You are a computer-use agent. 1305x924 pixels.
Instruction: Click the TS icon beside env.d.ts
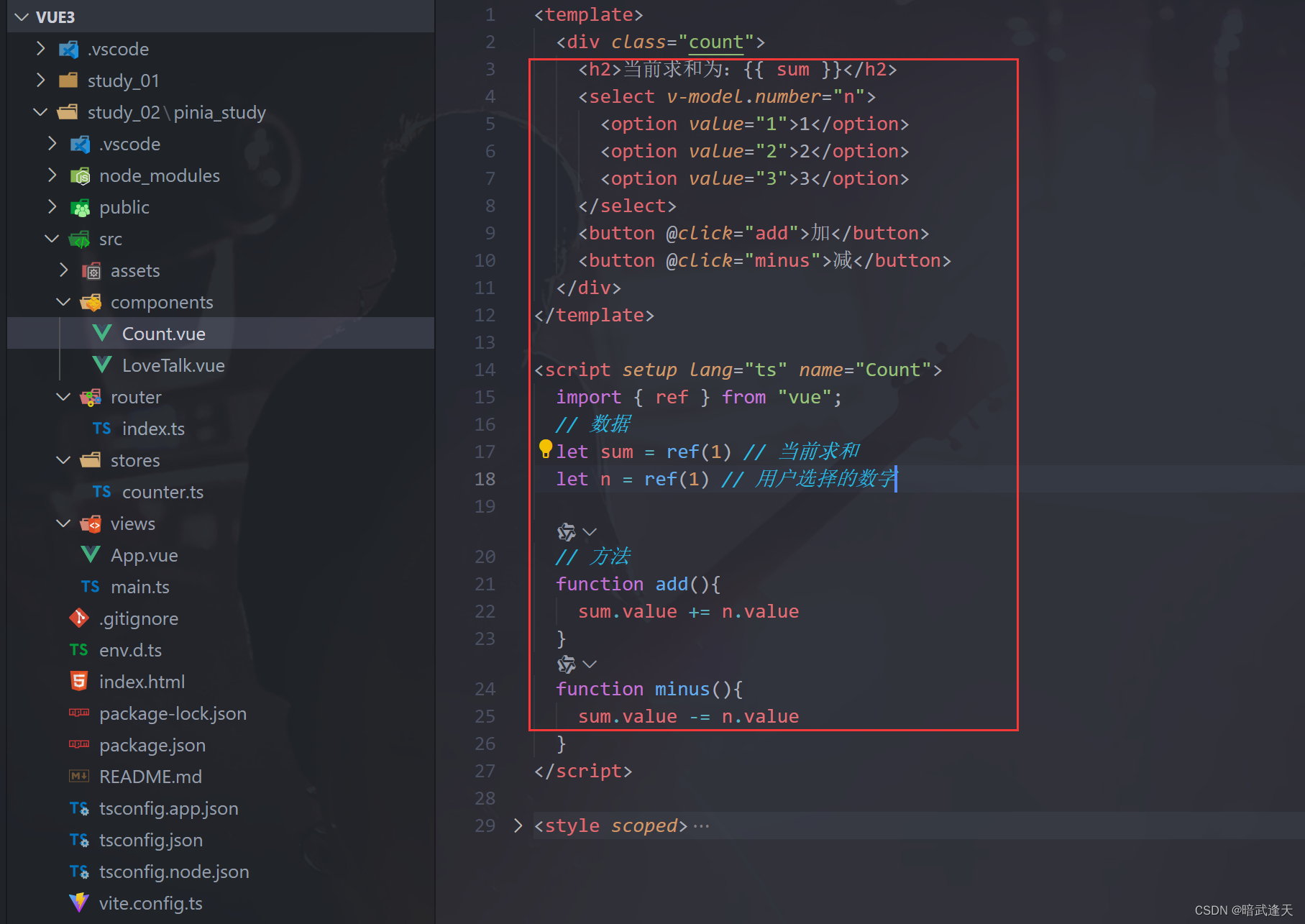(79, 650)
